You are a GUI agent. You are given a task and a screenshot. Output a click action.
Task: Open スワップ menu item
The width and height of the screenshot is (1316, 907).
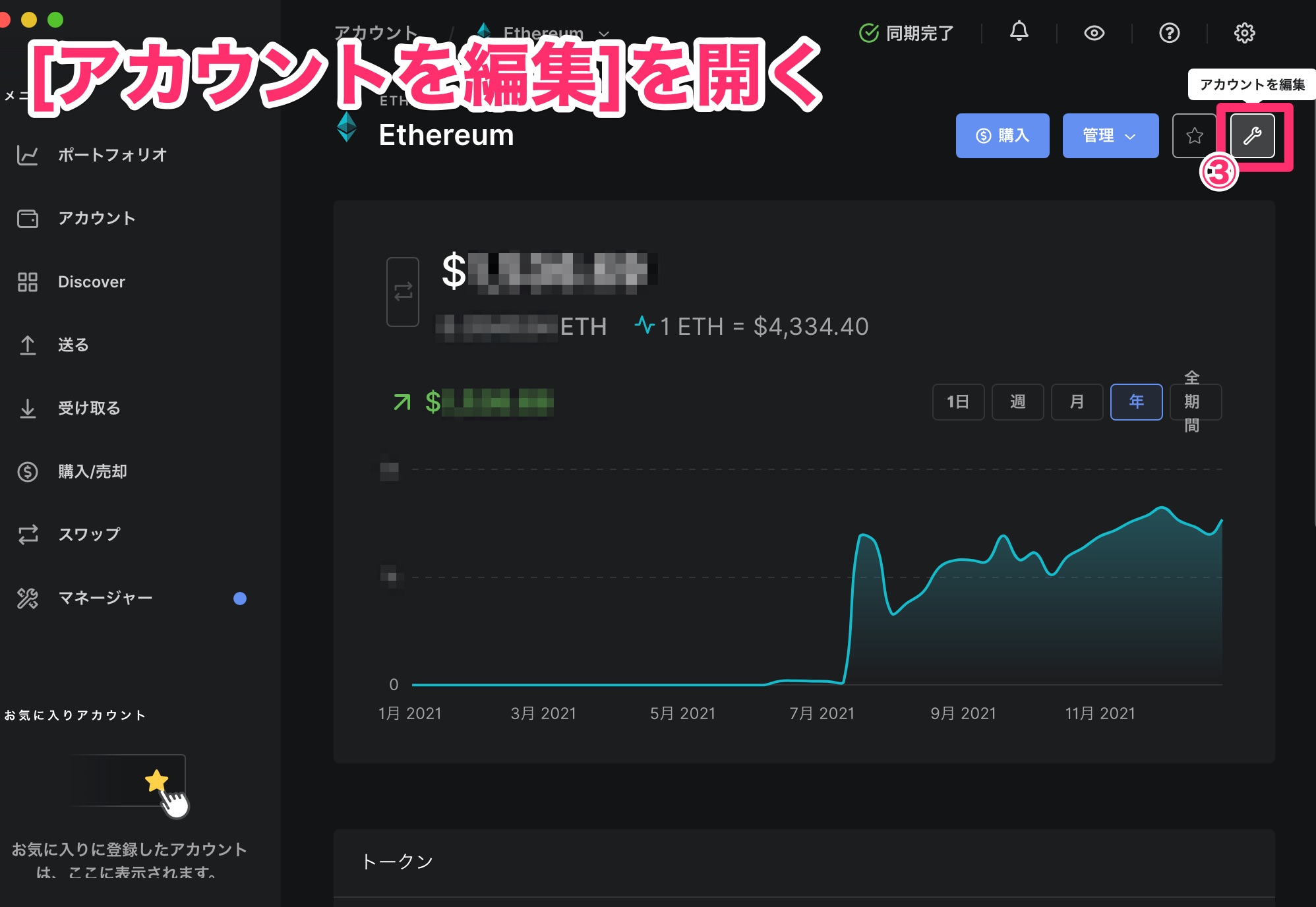[90, 535]
